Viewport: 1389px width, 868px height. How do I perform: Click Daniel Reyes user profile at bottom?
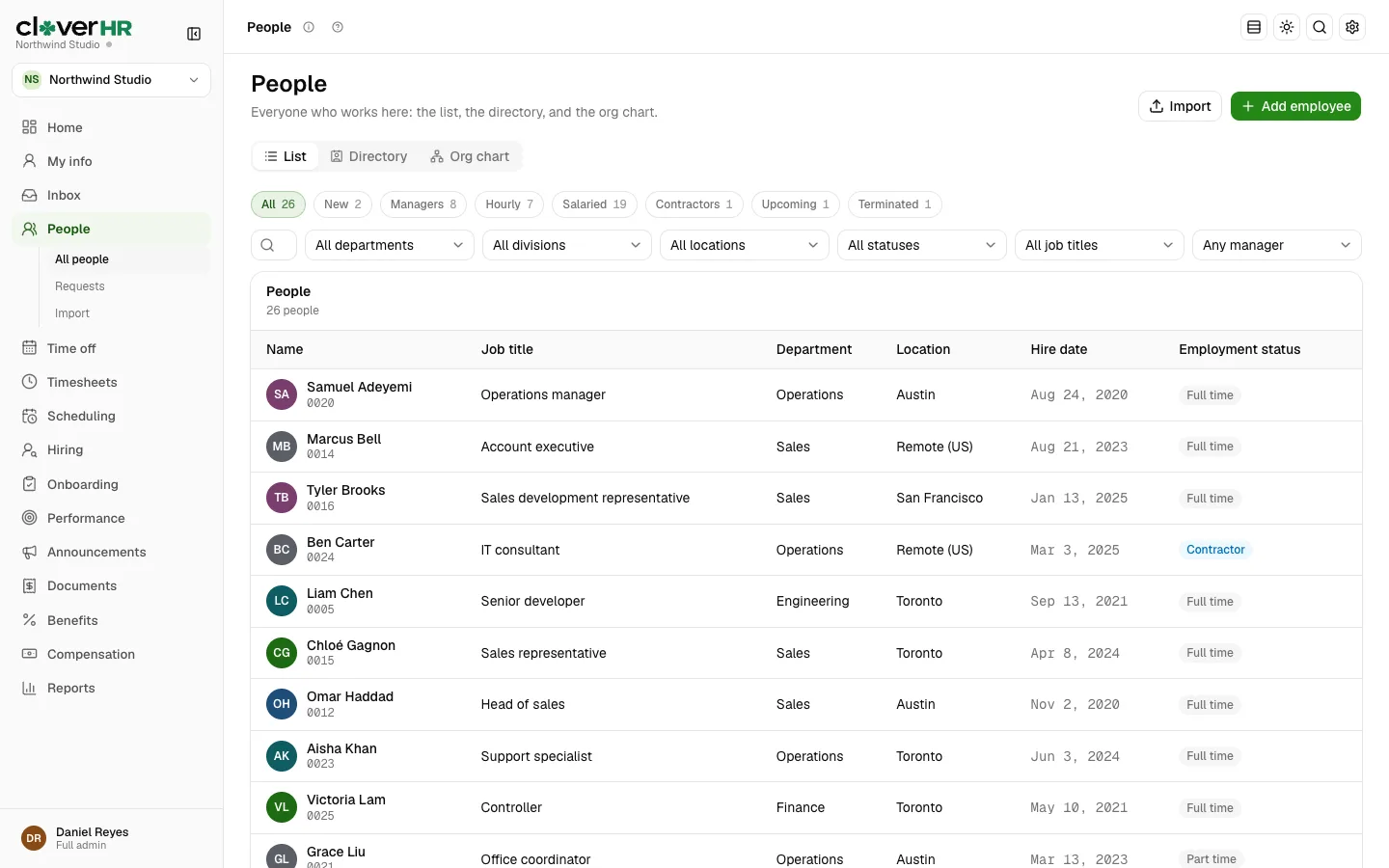pyautogui.click(x=111, y=838)
